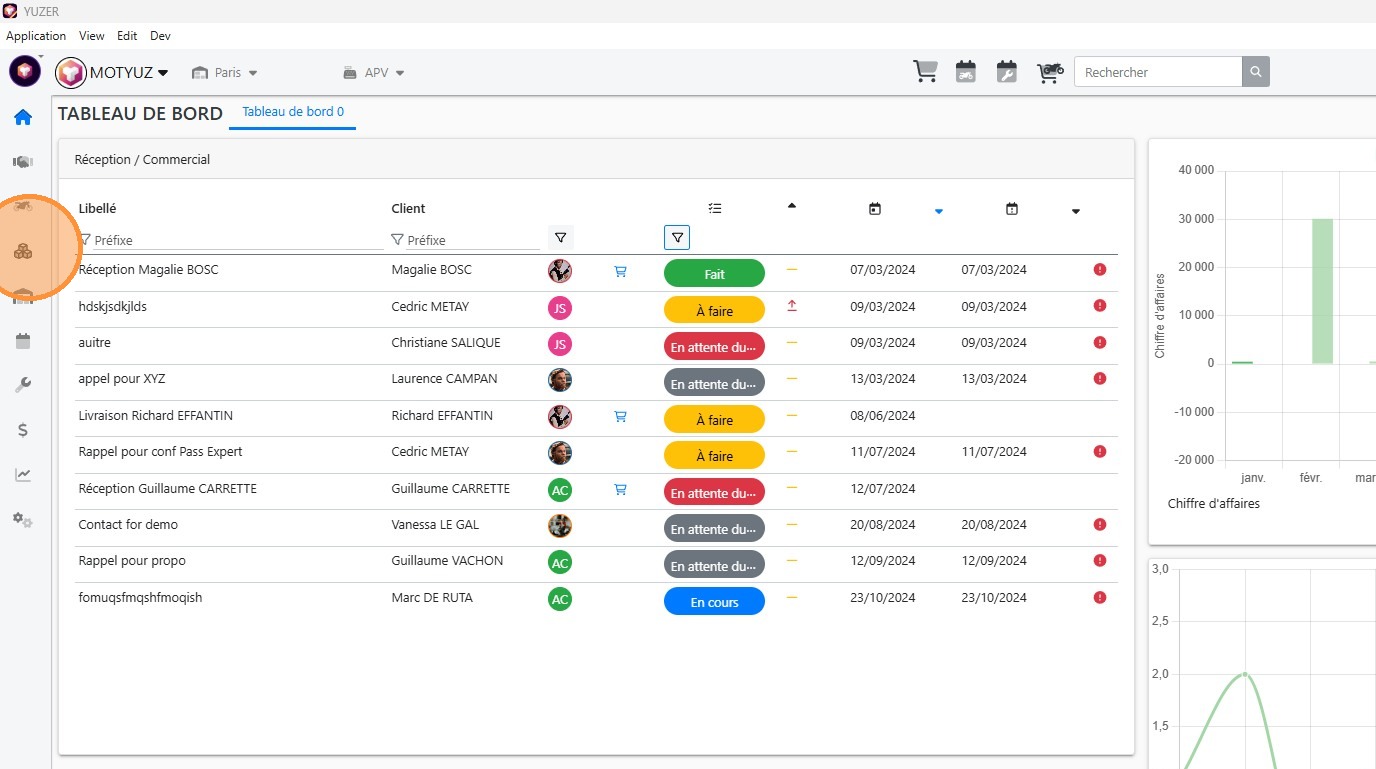
Task: Open the workshop wrench calendar icon
Action: pos(1006,72)
